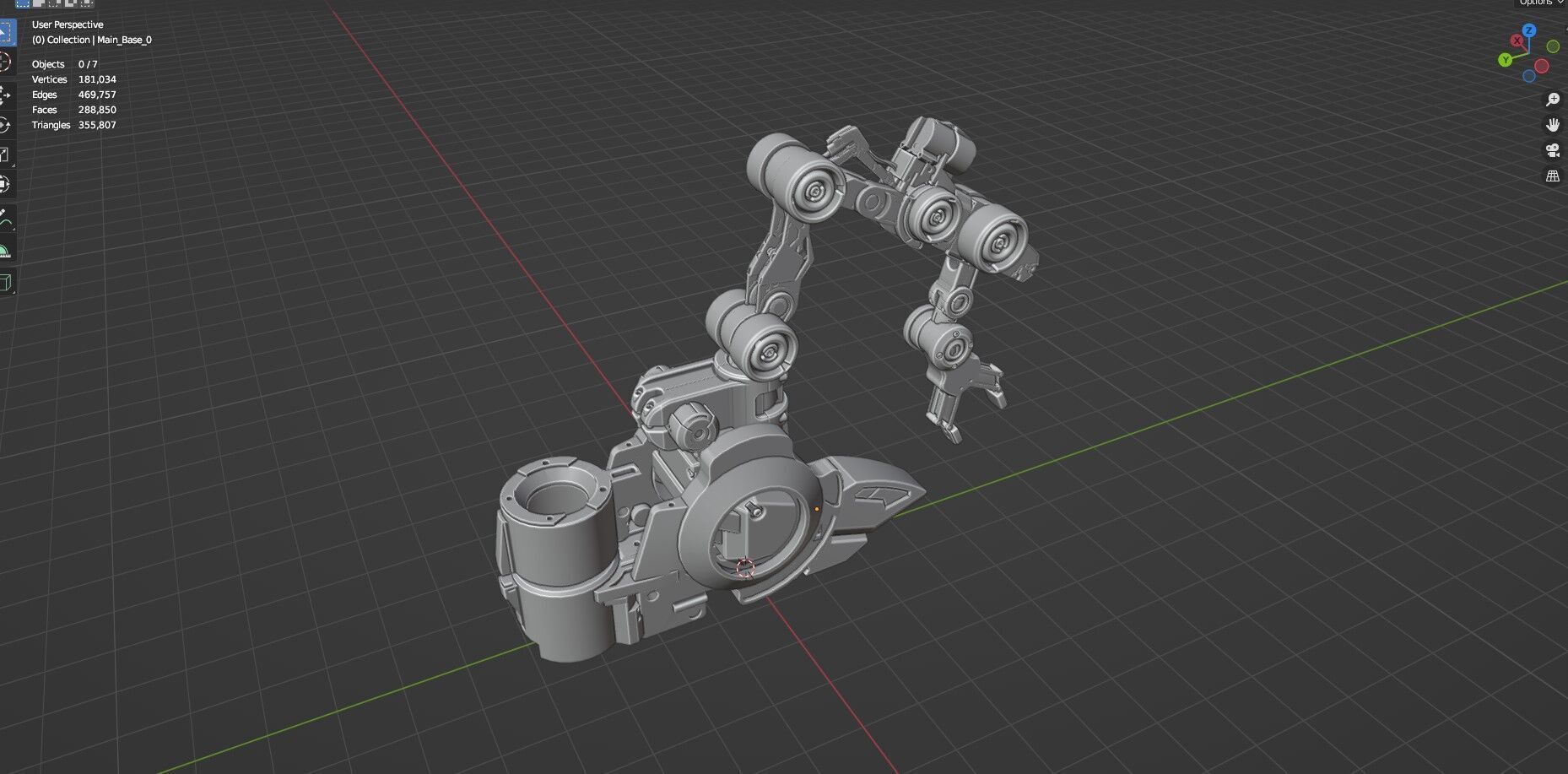This screenshot has width=1568, height=774.
Task: Click the Objects '0 / 7' statistic
Action: click(88, 64)
